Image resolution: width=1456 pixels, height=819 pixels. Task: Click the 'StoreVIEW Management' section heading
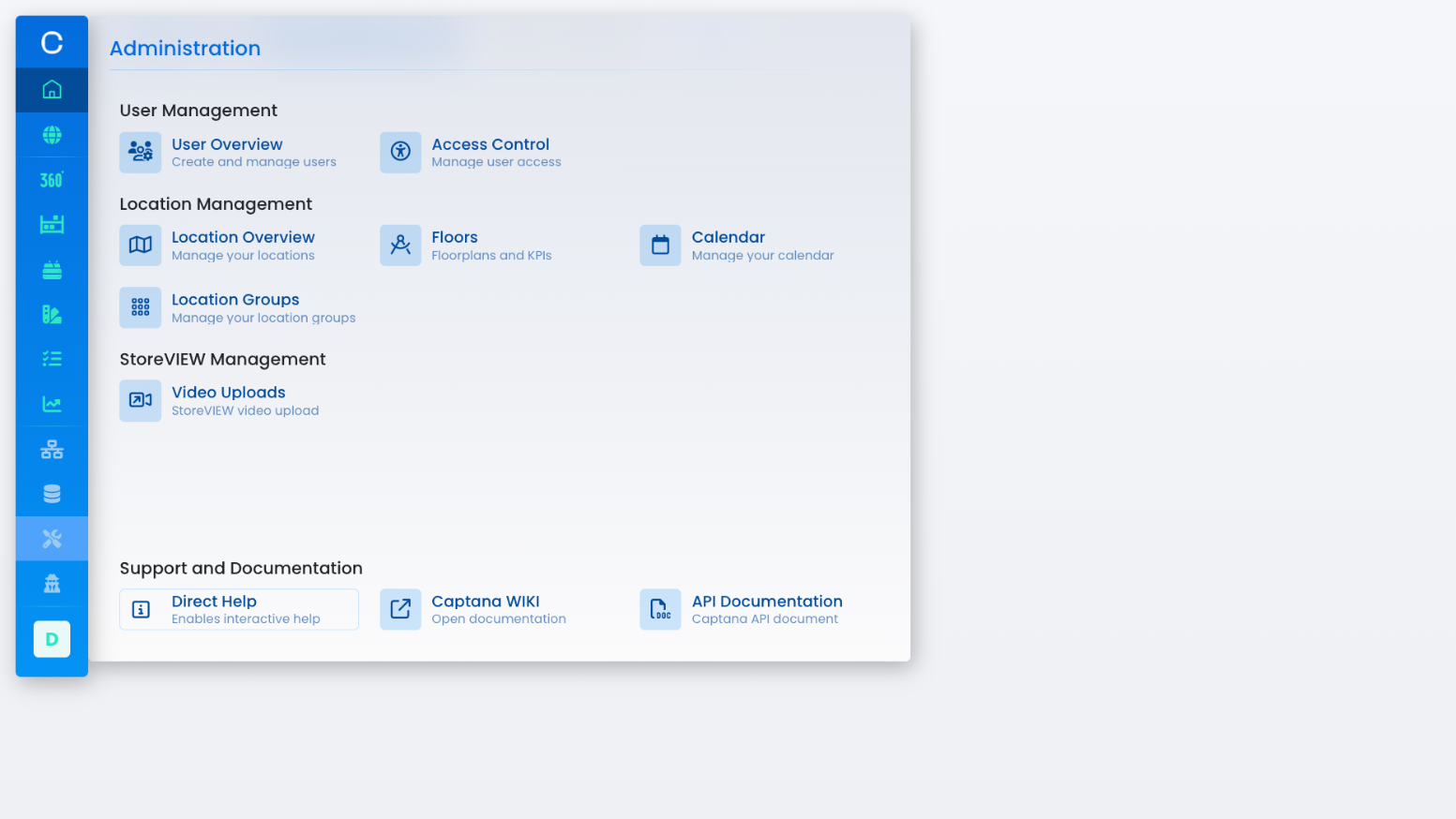tap(223, 360)
